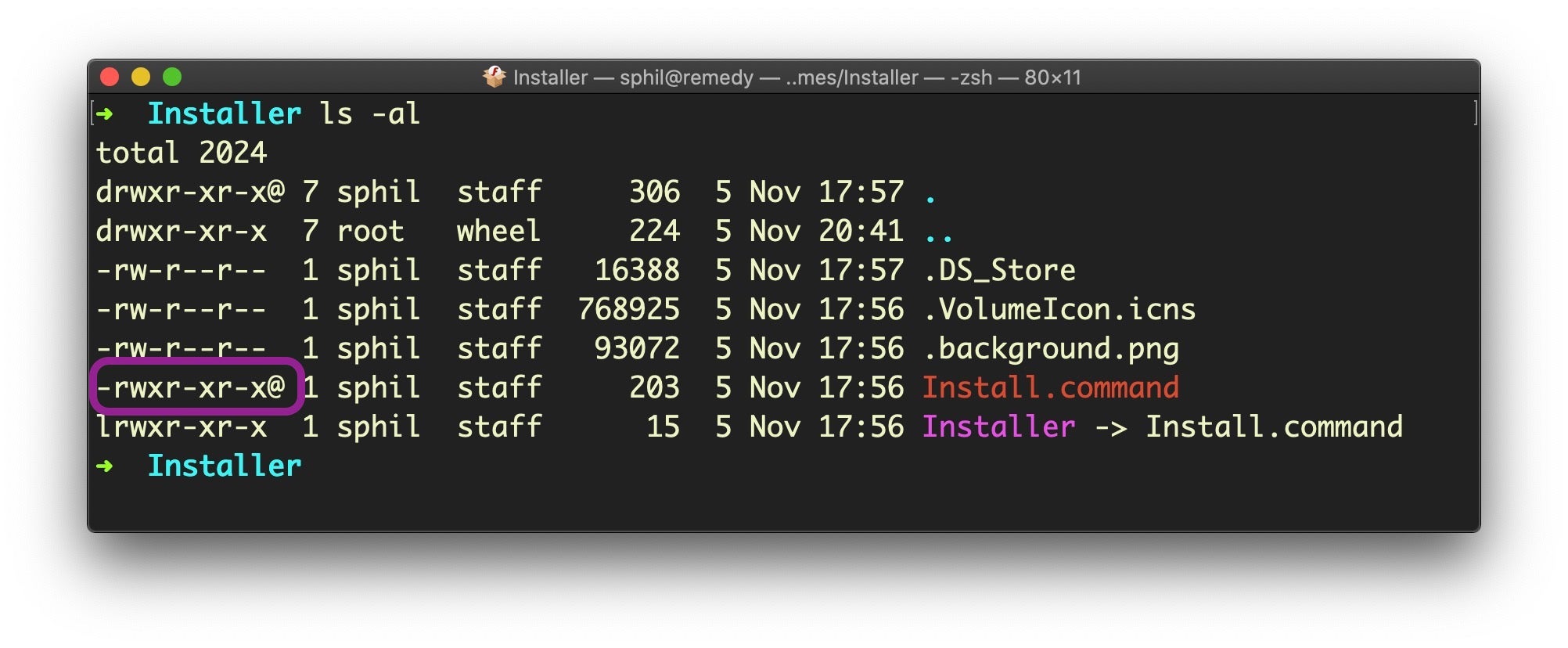Click the circled -rwxr-xr-x@ permissions string
This screenshot has width=1568, height=648.
click(190, 387)
